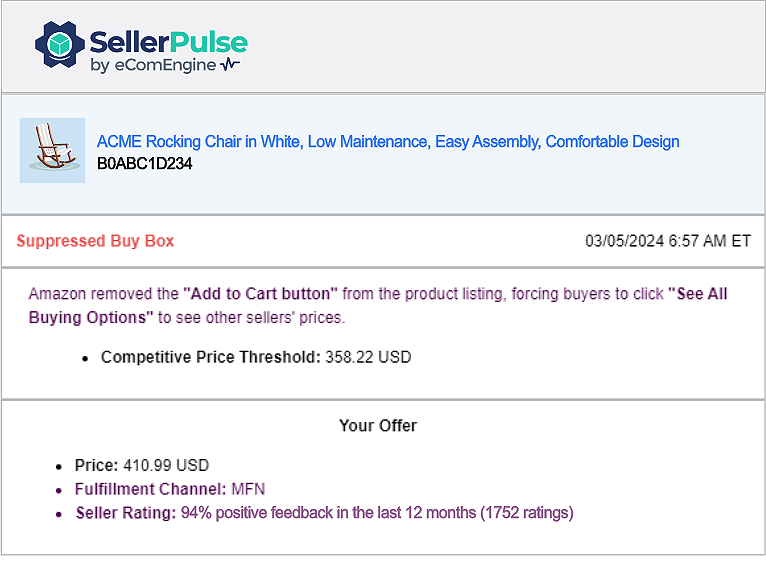
Task: Click the 94% positive feedback rating text
Action: (x=377, y=513)
